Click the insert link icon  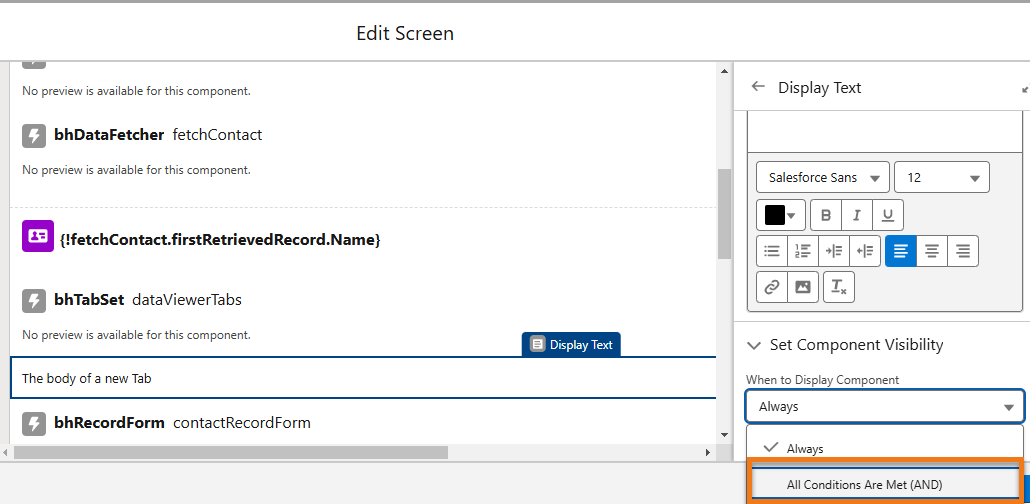coord(772,286)
